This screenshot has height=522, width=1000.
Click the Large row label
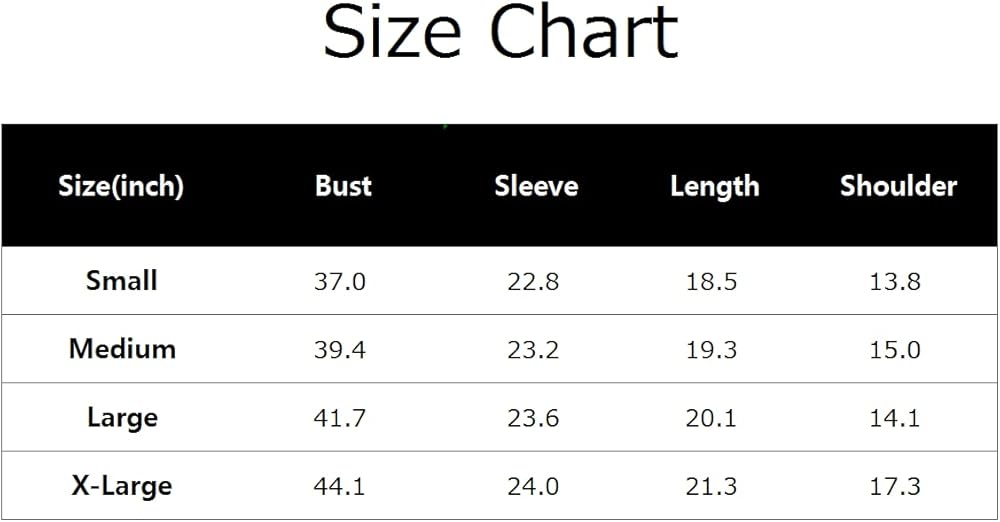click(x=122, y=417)
